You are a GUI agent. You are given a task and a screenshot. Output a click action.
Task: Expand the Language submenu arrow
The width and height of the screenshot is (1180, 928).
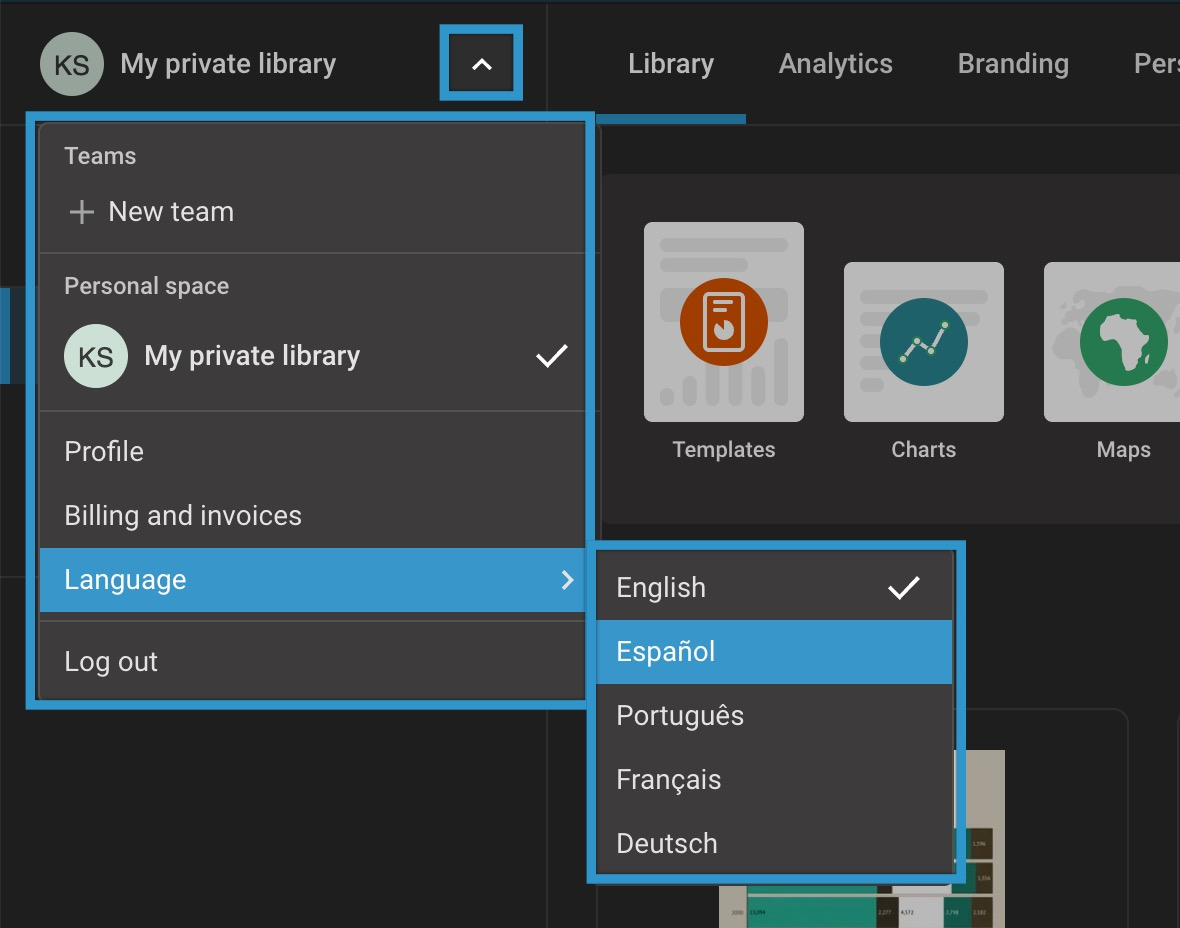[567, 580]
